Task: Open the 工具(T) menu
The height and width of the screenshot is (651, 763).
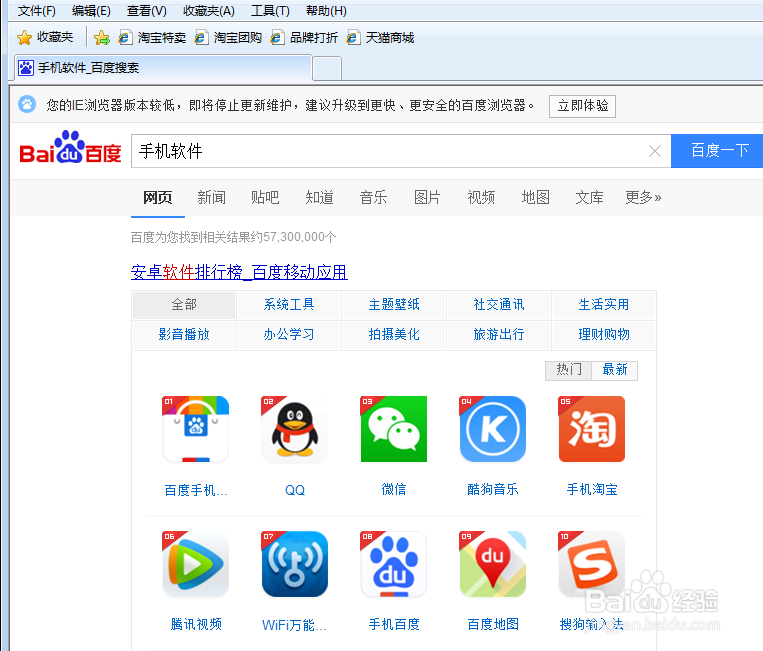Action: (270, 11)
